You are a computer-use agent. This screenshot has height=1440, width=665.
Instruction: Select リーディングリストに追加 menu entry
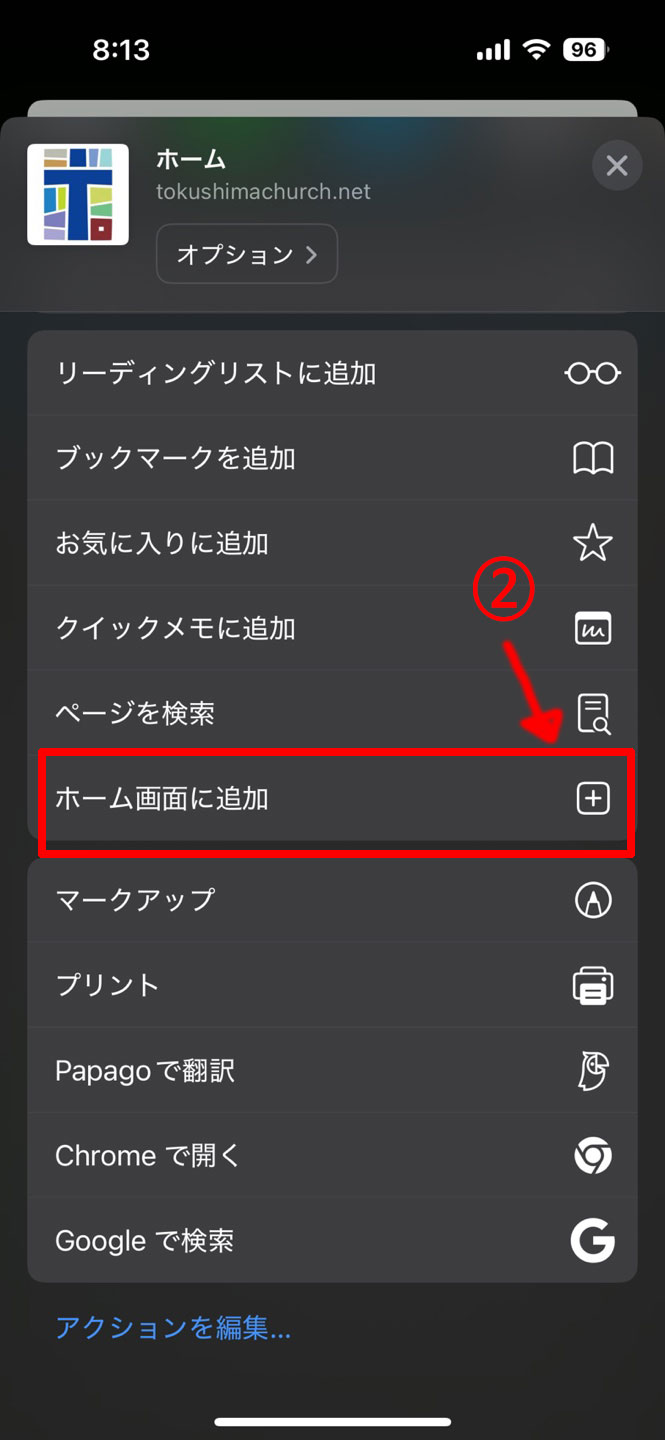tap(333, 373)
